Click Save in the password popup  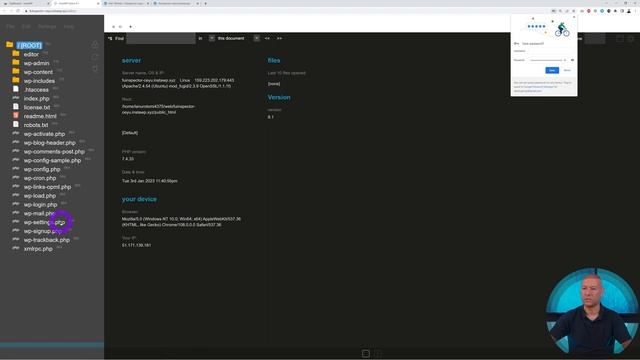point(552,70)
